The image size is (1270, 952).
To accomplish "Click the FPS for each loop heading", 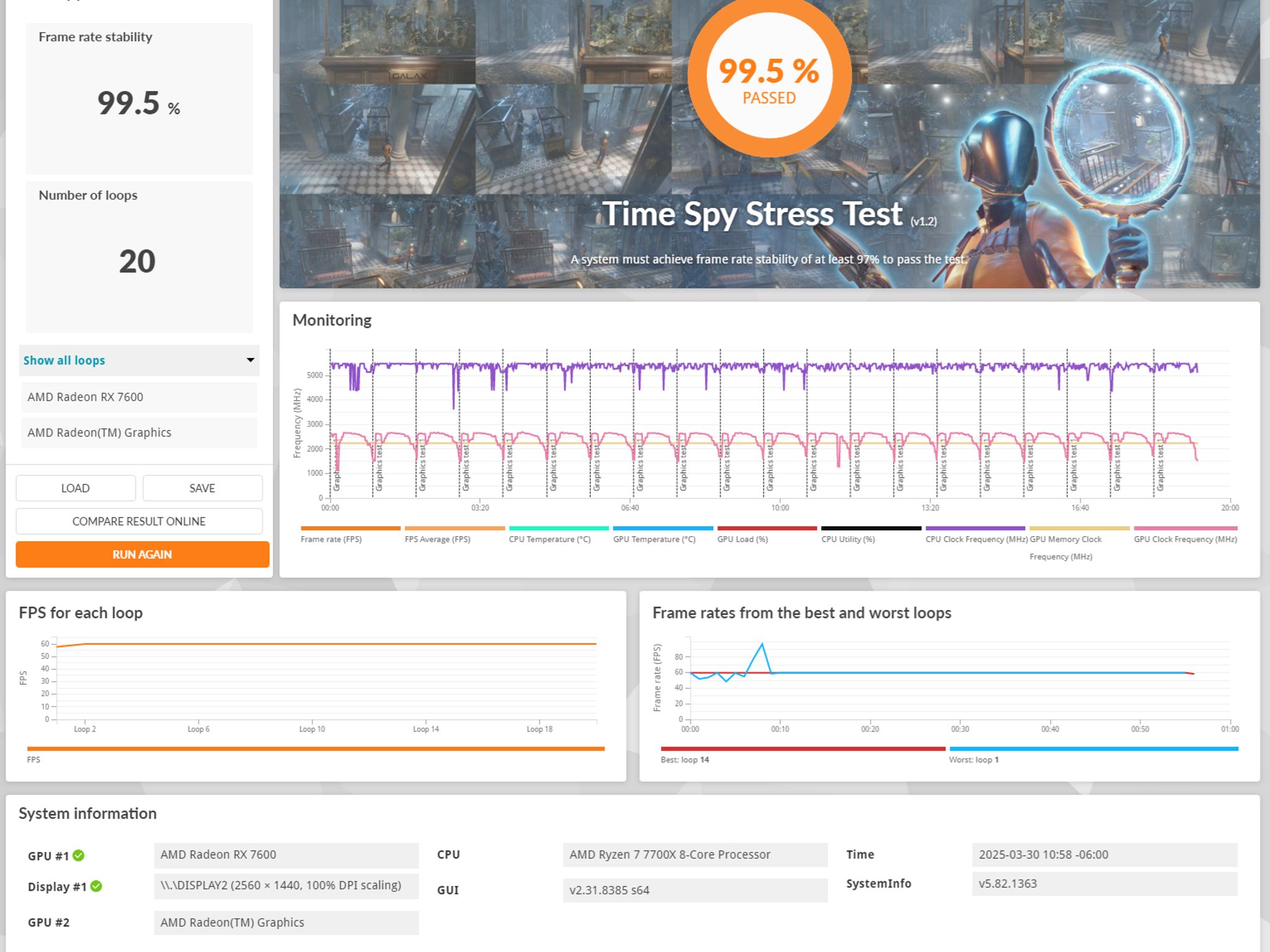I will [81, 612].
